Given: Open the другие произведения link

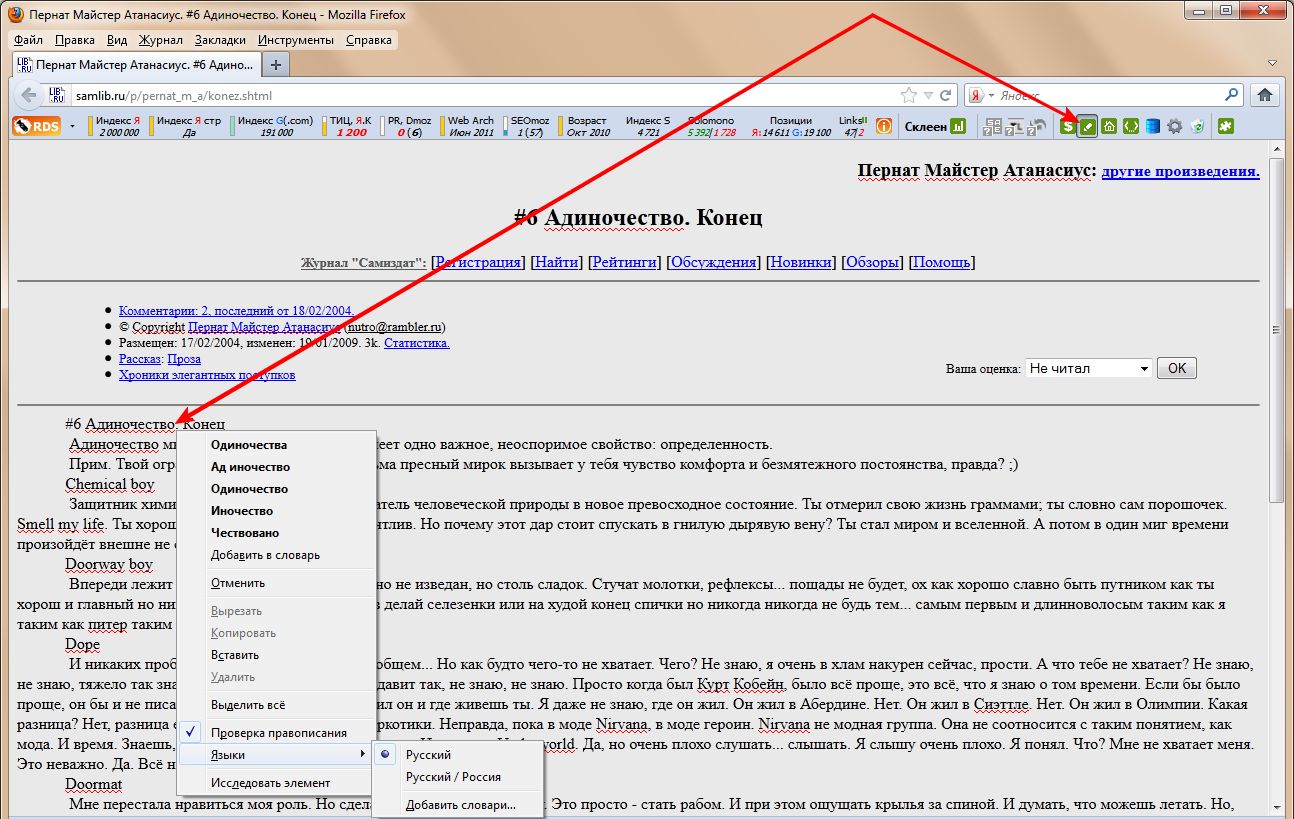Looking at the screenshot, I should 1180,171.
